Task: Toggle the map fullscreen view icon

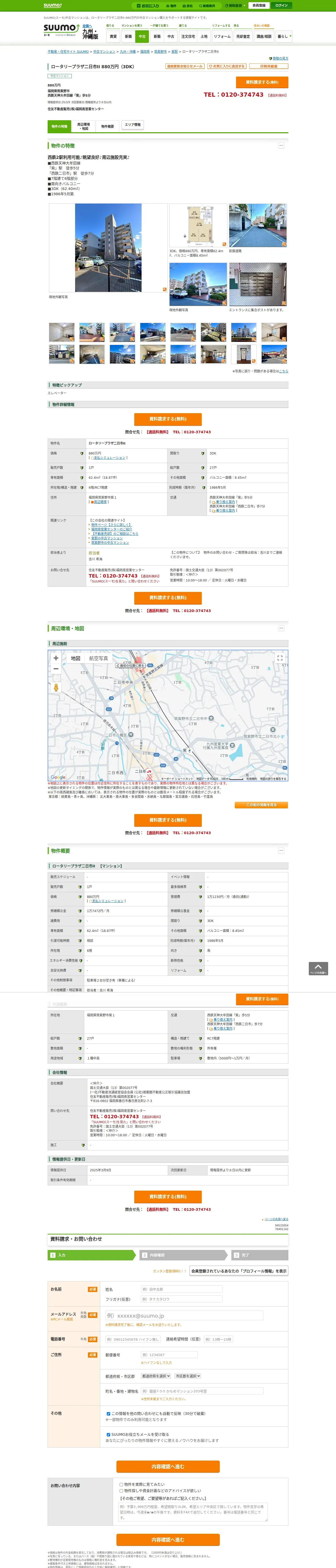Action: click(280, 658)
